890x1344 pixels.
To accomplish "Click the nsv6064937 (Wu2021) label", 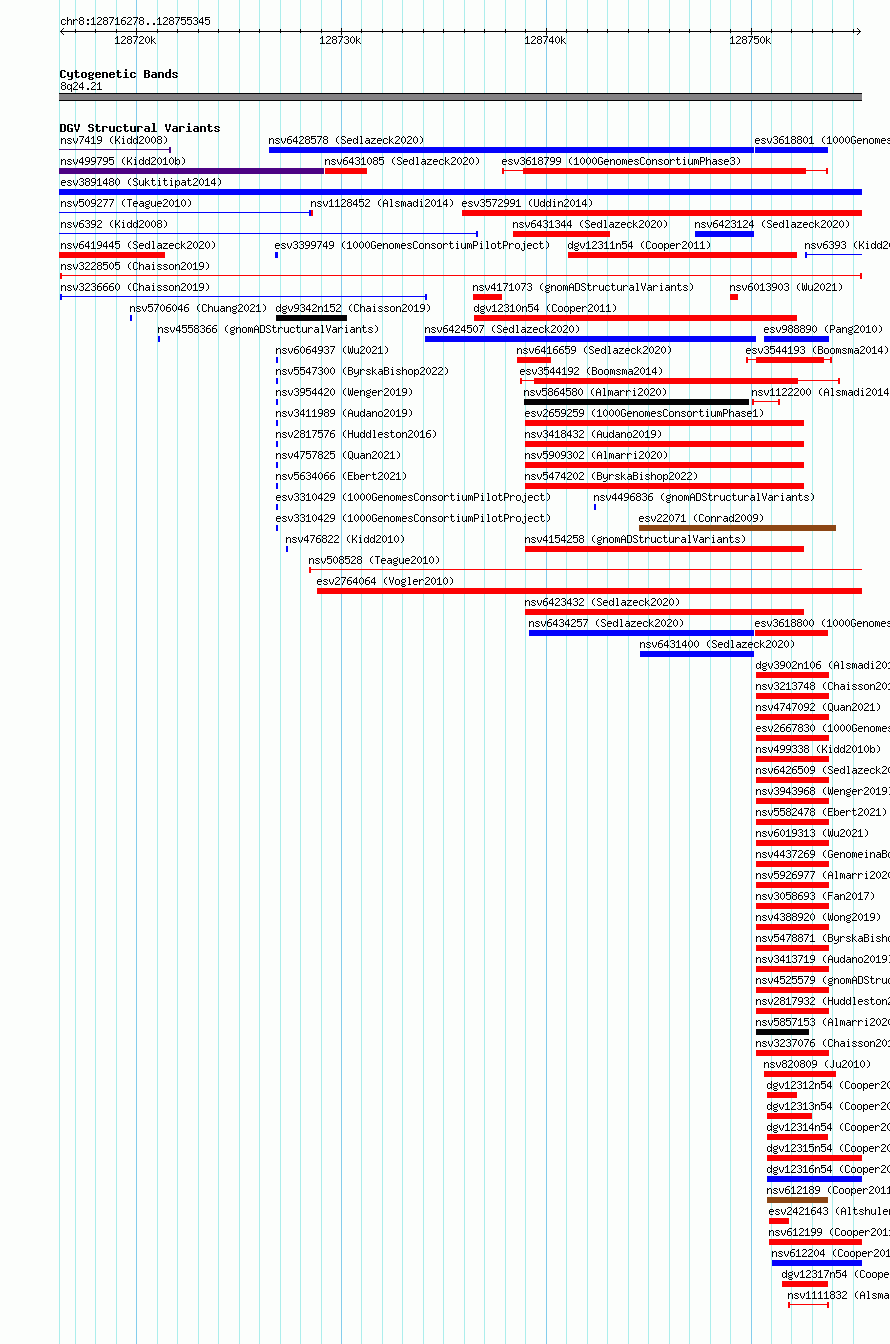I will (x=333, y=350).
